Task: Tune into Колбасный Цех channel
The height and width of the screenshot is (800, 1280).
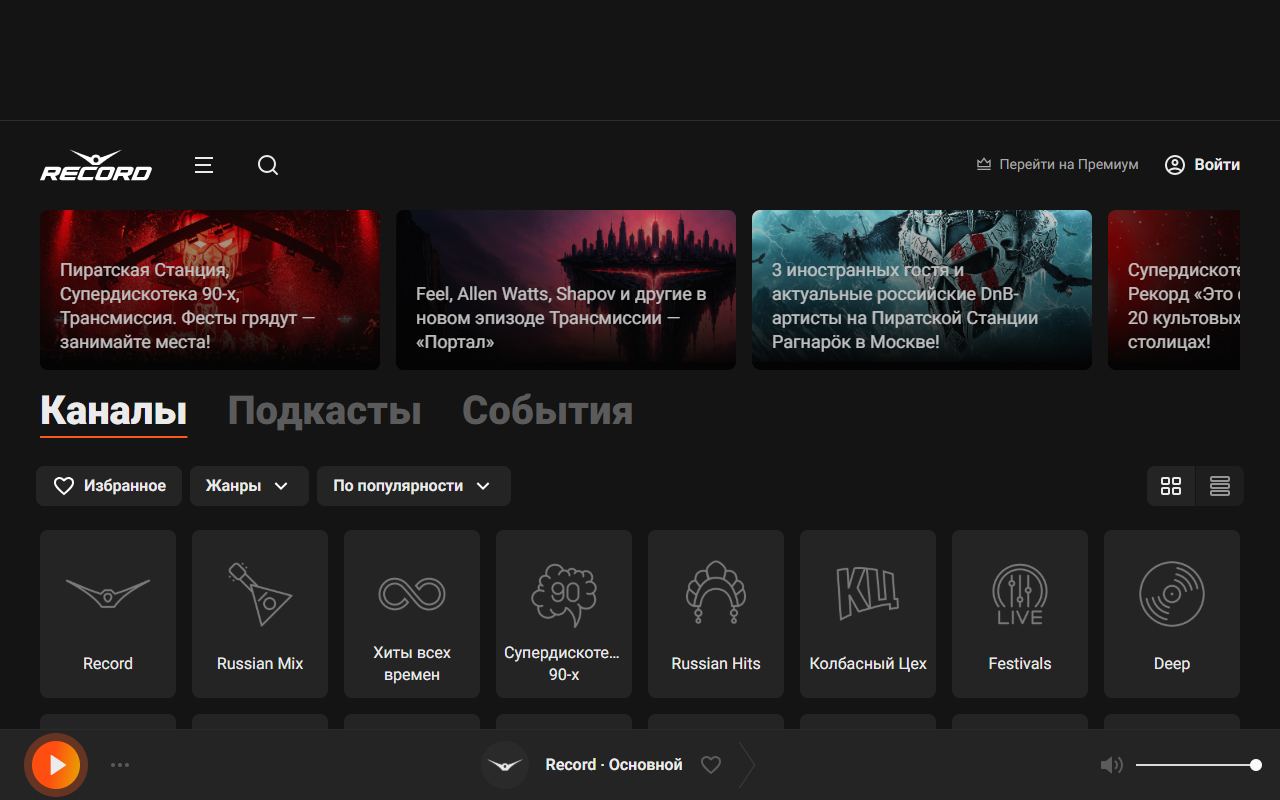Action: coord(868,614)
